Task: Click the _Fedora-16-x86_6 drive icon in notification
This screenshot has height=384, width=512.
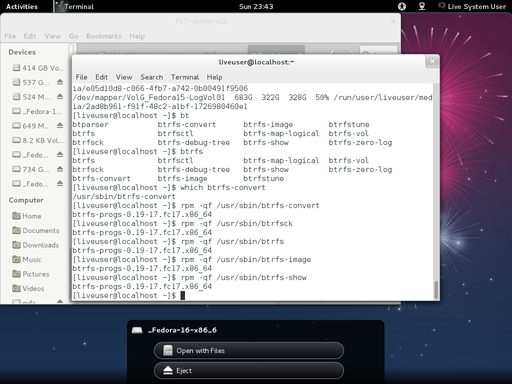Action: point(137,330)
